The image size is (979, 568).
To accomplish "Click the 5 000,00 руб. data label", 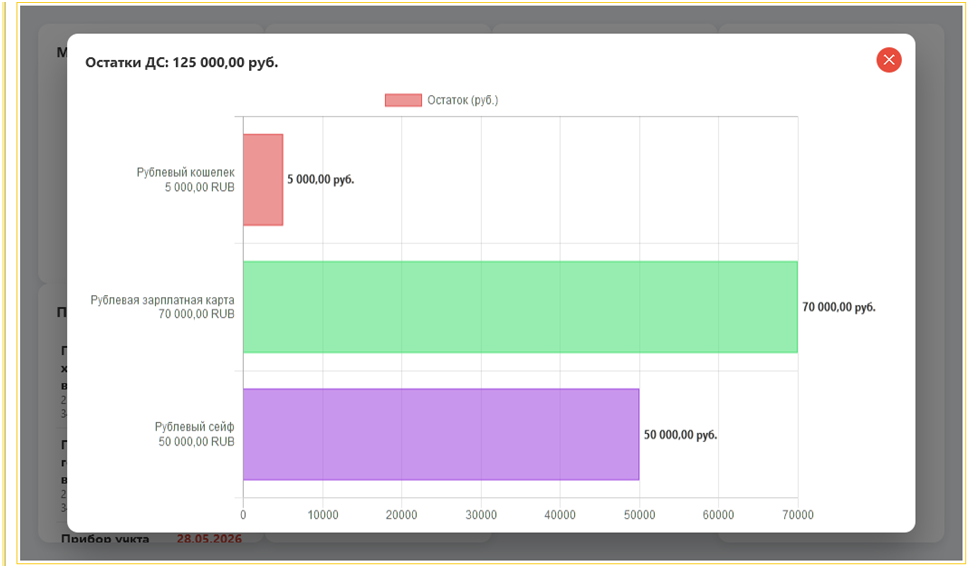I will click(x=320, y=179).
